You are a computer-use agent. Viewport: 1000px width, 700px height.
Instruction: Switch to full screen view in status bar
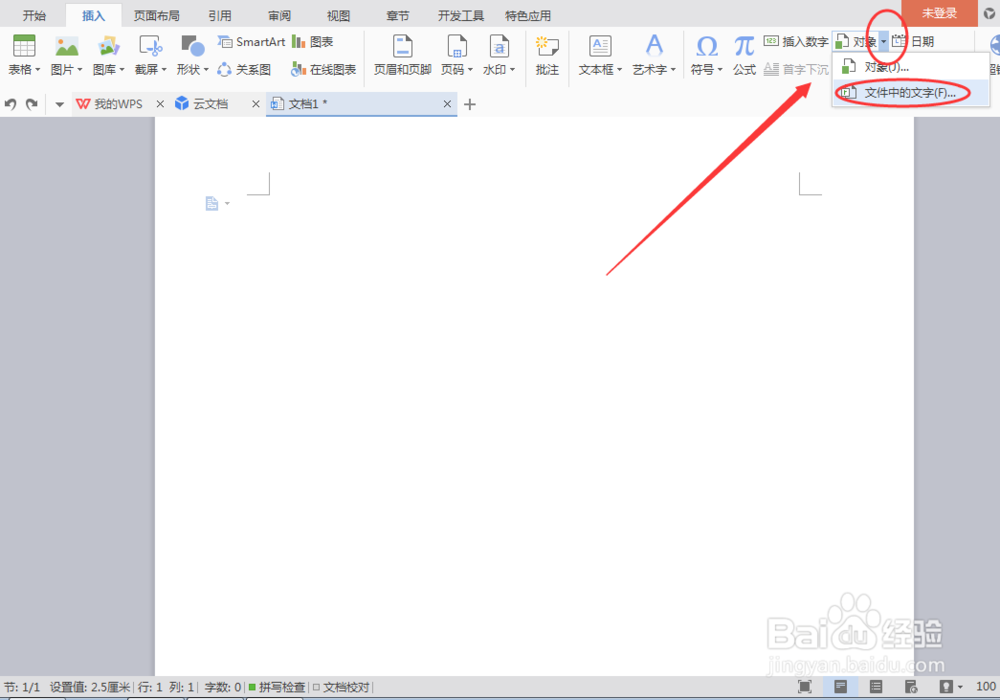click(x=805, y=687)
